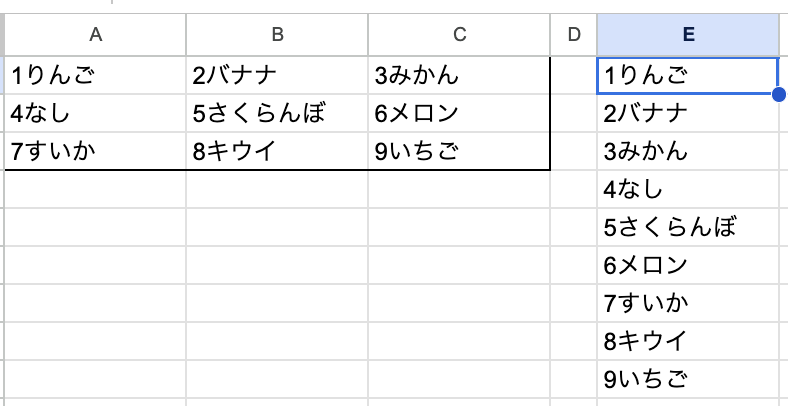788x406 pixels.
Task: Select the narrow column D header
Action: click(x=573, y=35)
